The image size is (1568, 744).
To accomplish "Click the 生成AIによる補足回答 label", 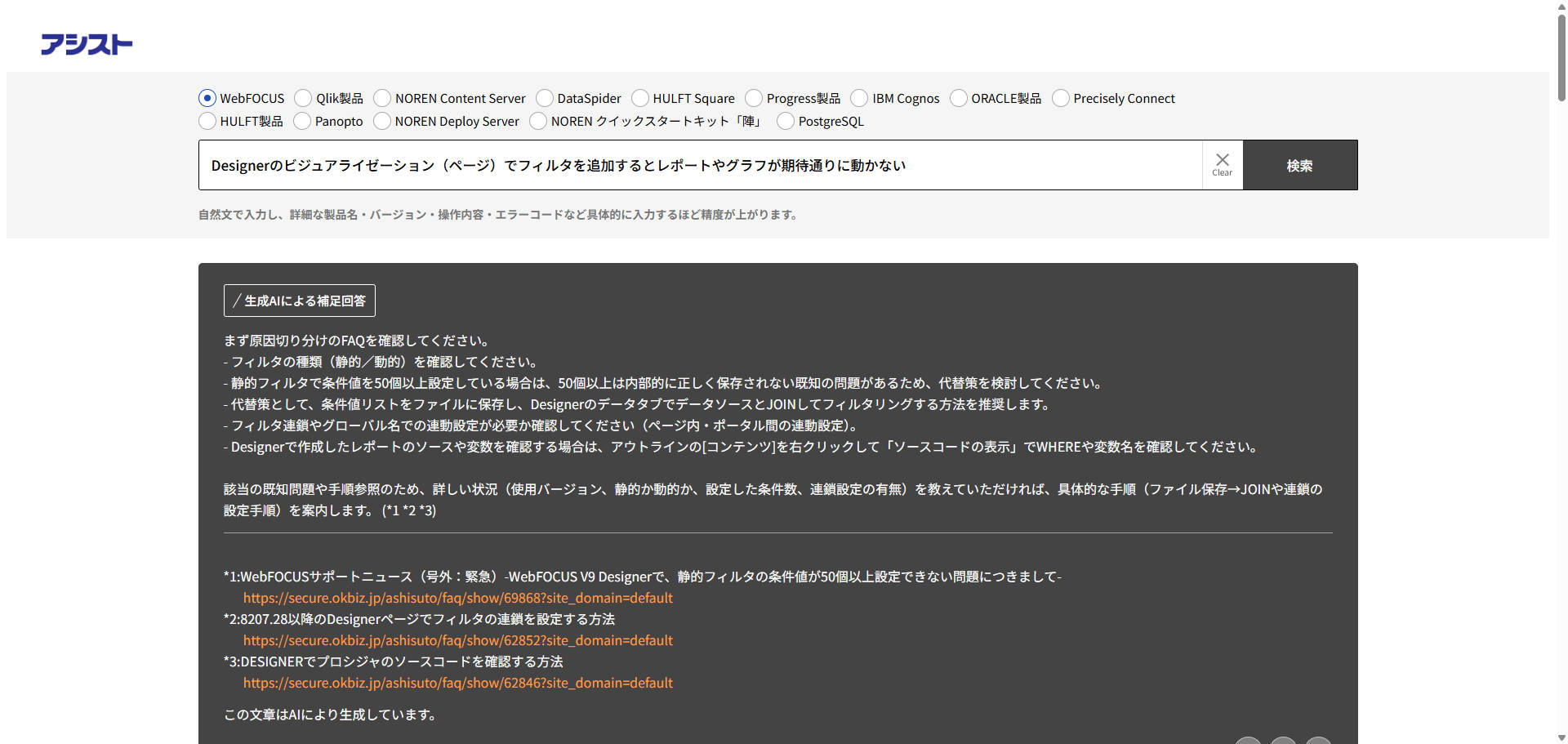I will [x=300, y=301].
